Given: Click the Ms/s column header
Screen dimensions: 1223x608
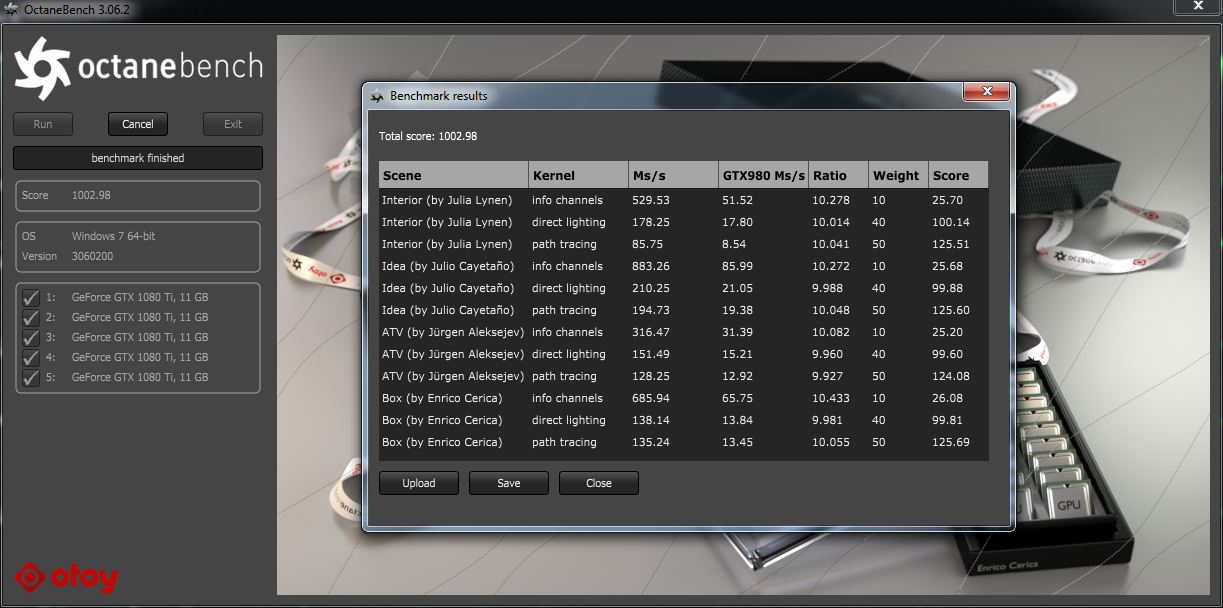Looking at the screenshot, I should [x=673, y=175].
